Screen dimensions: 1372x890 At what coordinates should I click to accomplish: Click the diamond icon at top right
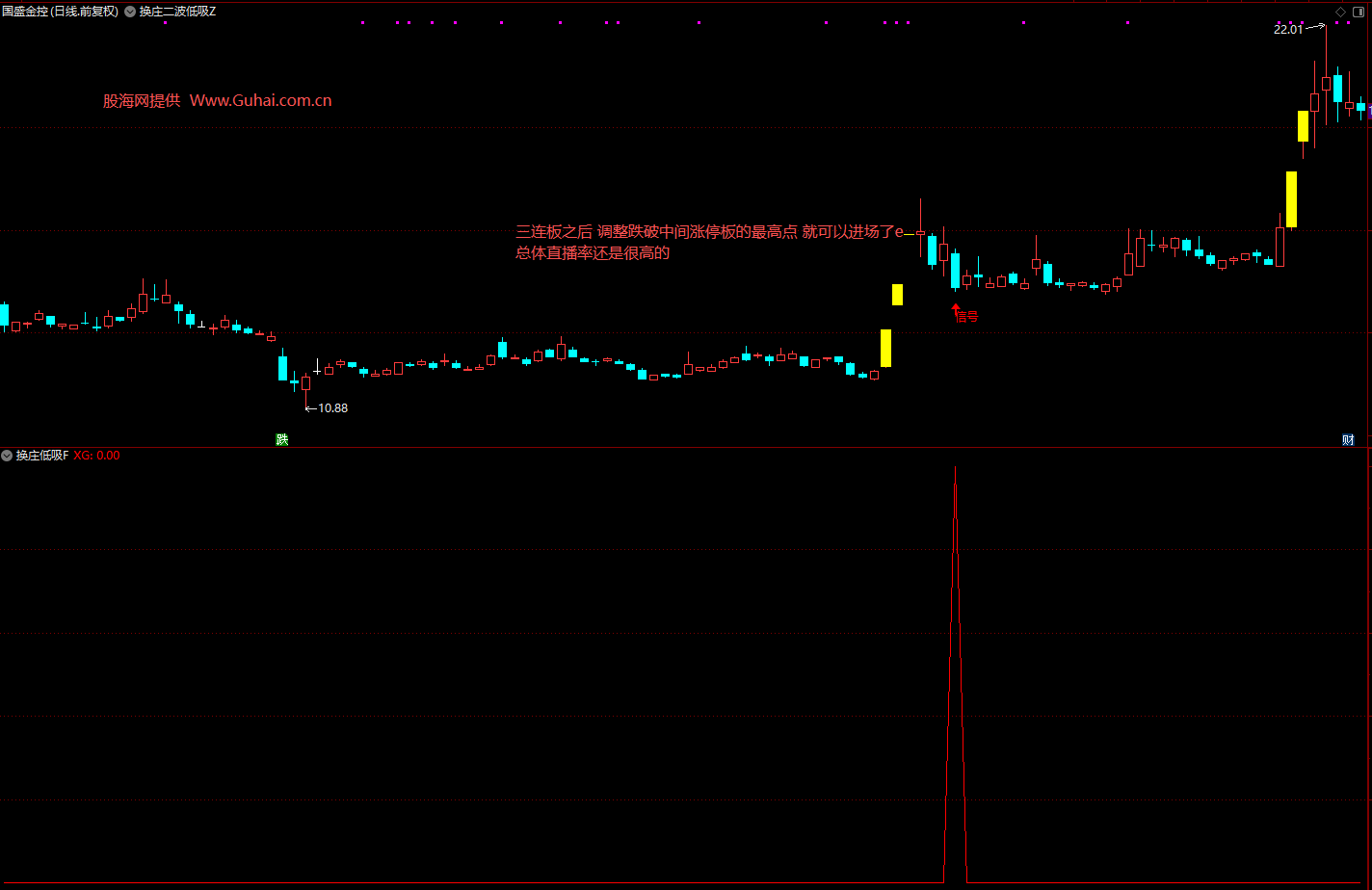[1339, 12]
